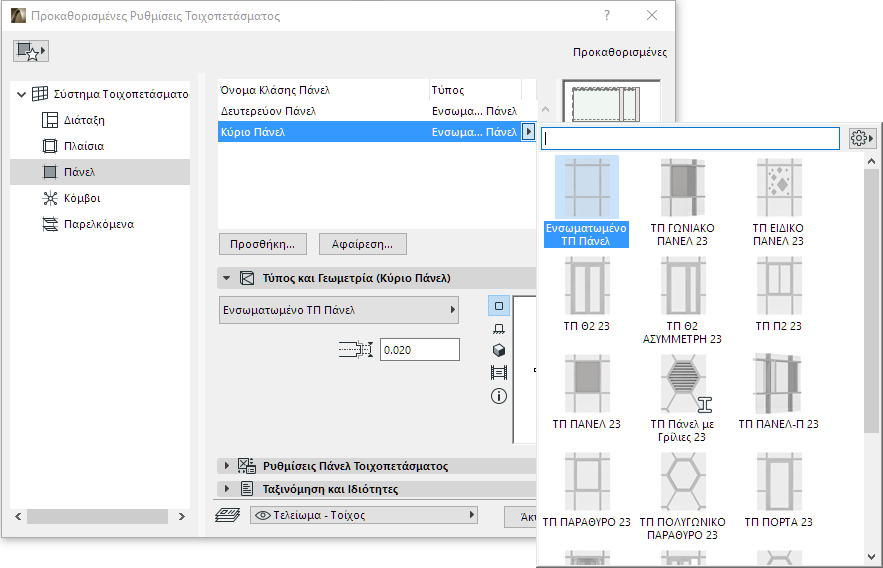This screenshot has width=883, height=568.
Task: Open Ενσωματωμένο ΤΠ Πάνελ type dropdown
Action: (338, 310)
